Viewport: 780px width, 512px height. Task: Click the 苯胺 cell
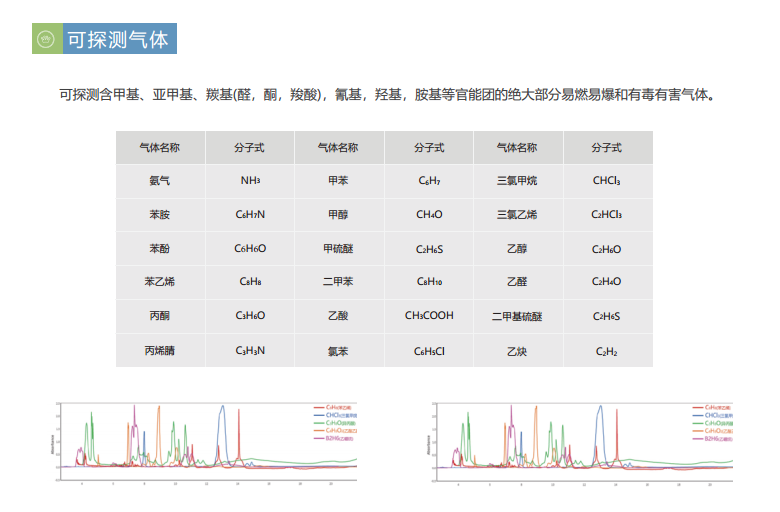click(x=160, y=215)
